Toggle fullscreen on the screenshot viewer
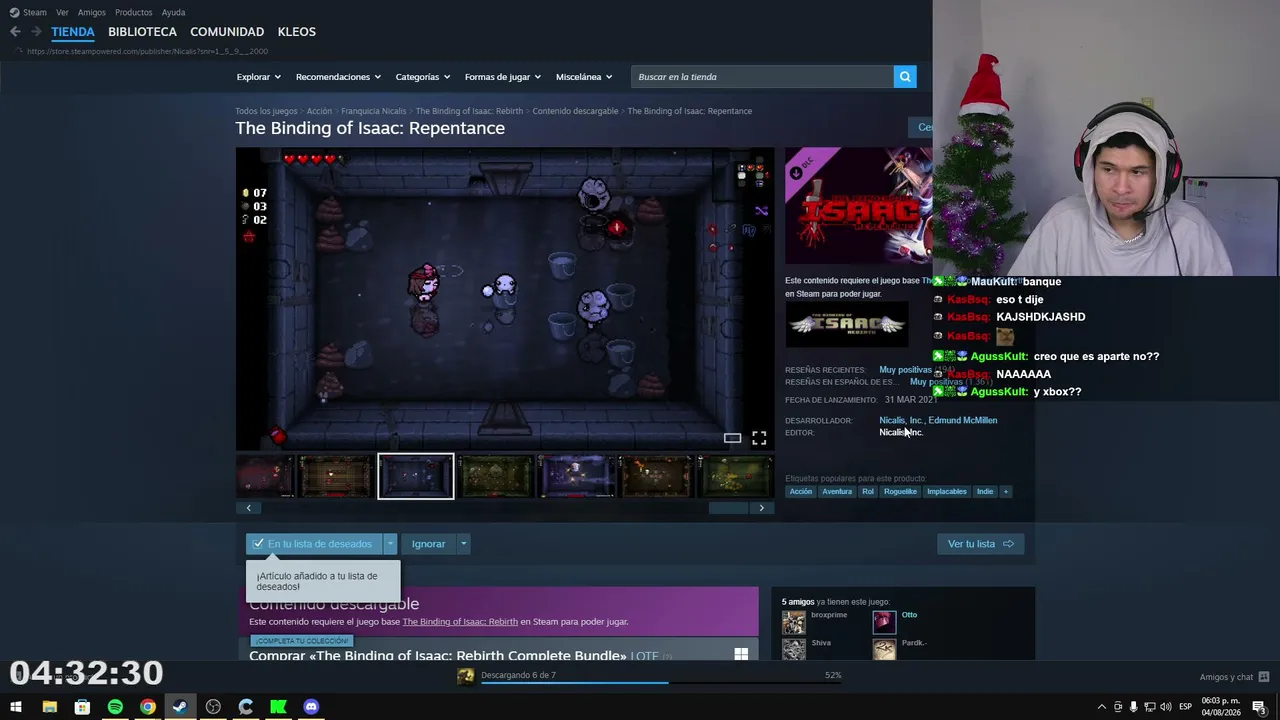 coord(759,438)
